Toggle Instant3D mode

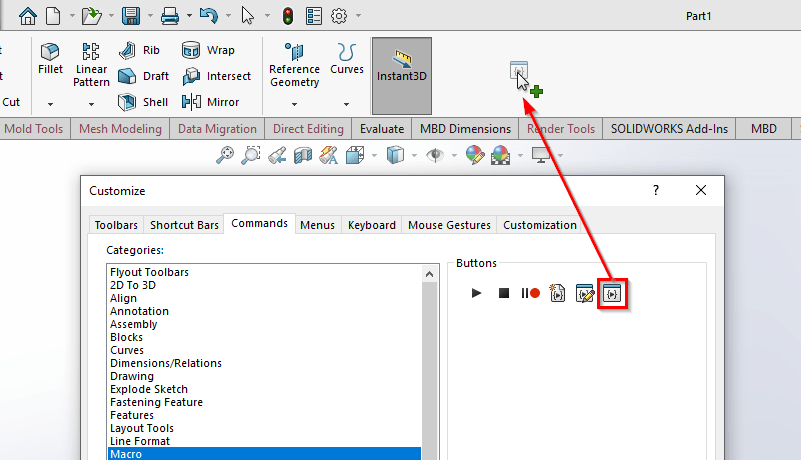pyautogui.click(x=402, y=76)
